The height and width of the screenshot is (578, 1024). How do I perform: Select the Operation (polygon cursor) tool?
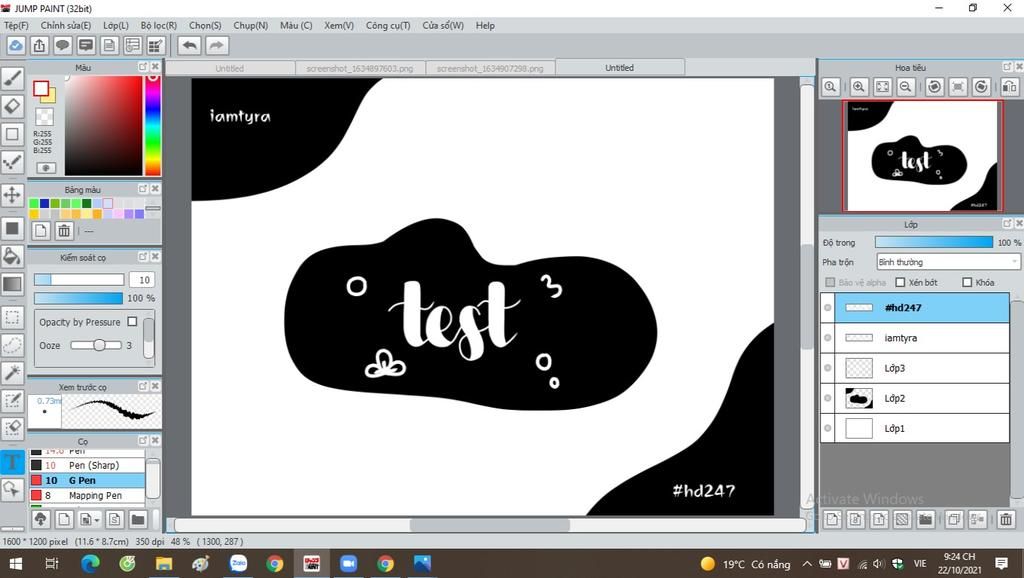pos(12,489)
